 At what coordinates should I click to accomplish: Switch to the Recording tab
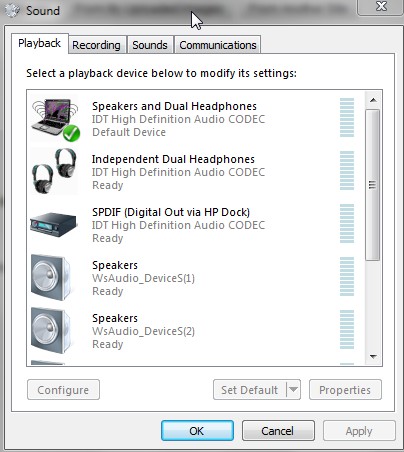[96, 45]
